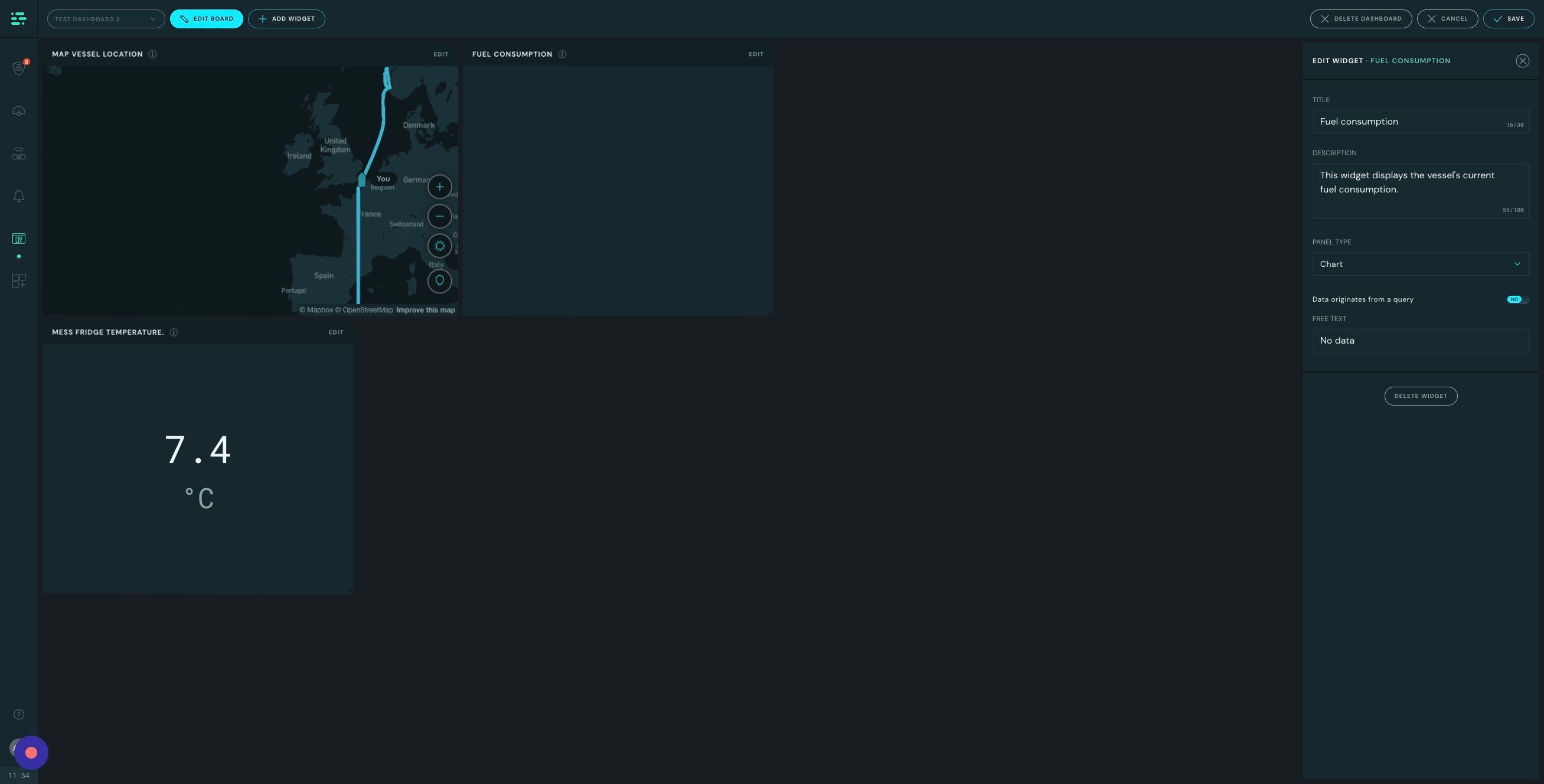Click the Free Text input field
Image resolution: width=1544 pixels, height=784 pixels.
coord(1420,341)
